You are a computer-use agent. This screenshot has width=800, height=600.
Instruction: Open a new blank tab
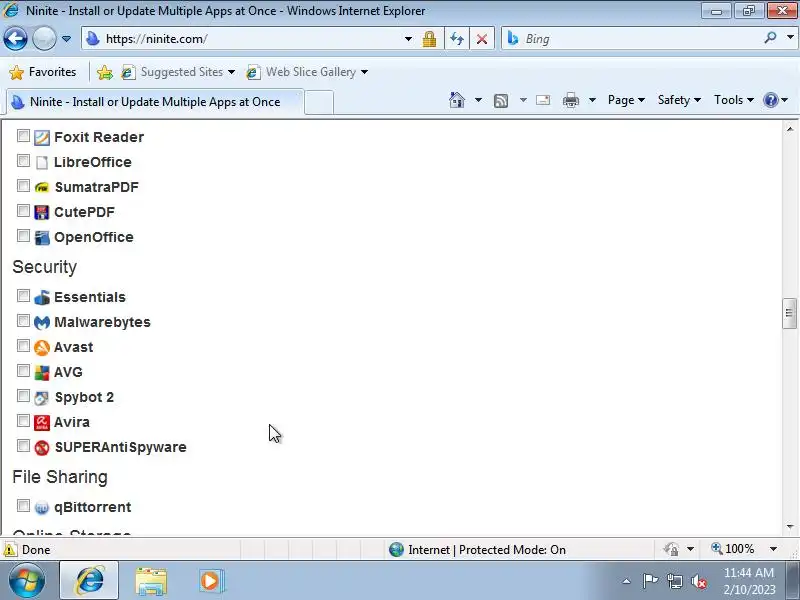pos(319,102)
